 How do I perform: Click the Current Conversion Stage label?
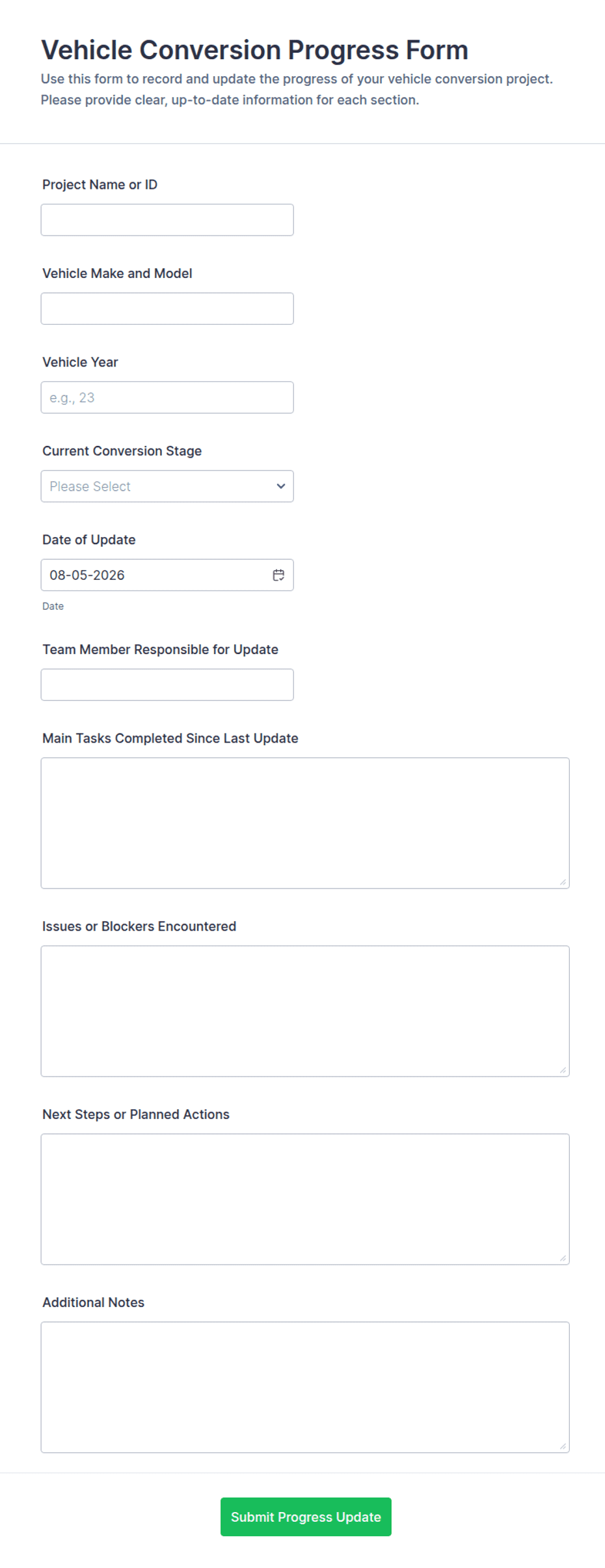coord(122,451)
